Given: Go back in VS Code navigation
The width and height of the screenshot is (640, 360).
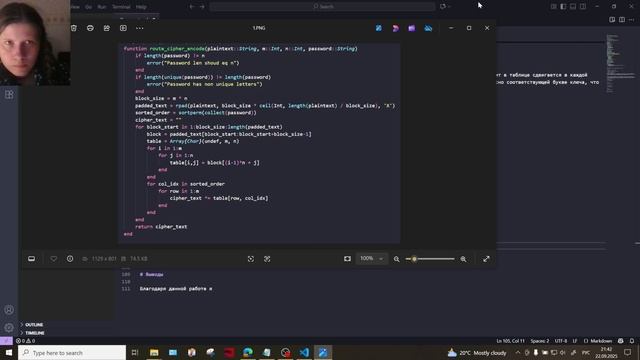Looking at the screenshot, I should pos(192,7).
